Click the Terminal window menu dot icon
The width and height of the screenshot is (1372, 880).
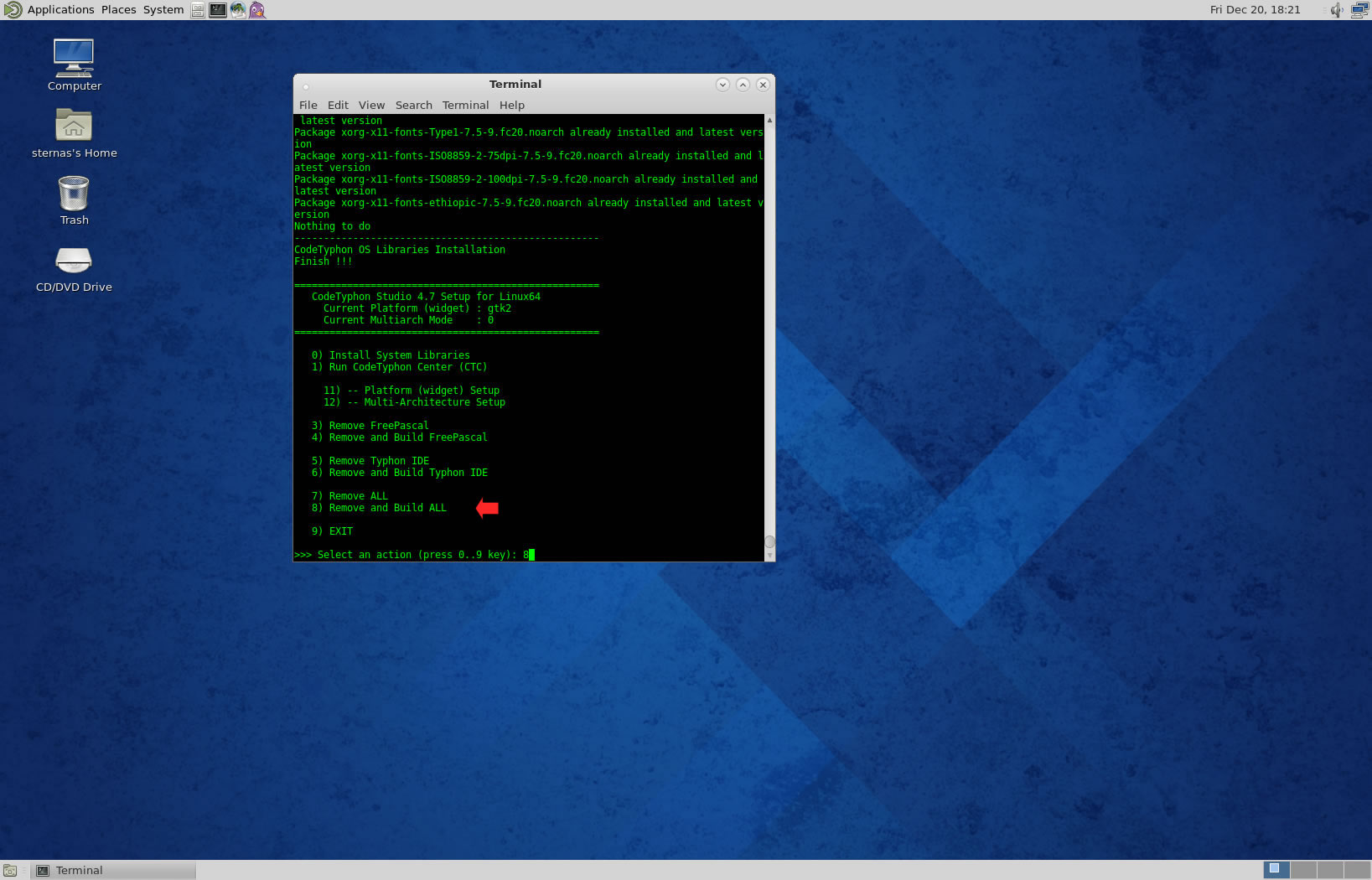tap(306, 86)
